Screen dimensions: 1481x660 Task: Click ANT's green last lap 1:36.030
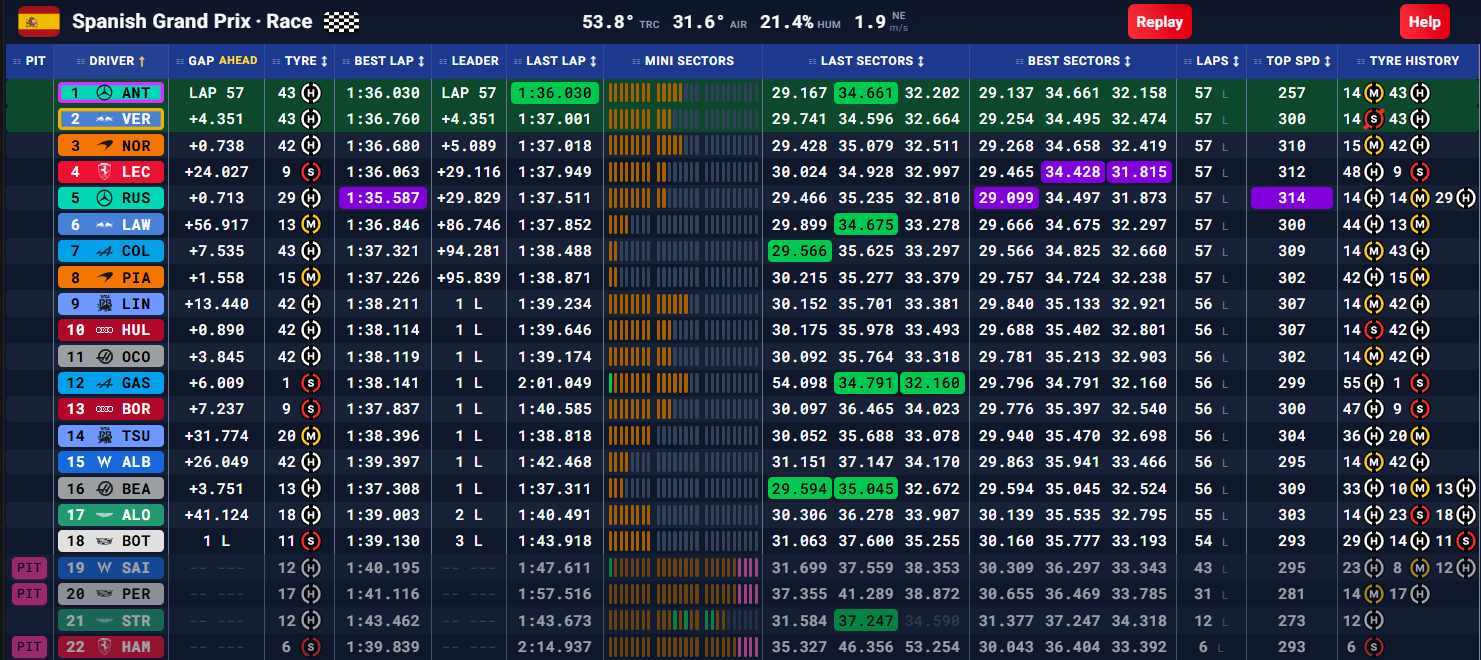click(555, 93)
